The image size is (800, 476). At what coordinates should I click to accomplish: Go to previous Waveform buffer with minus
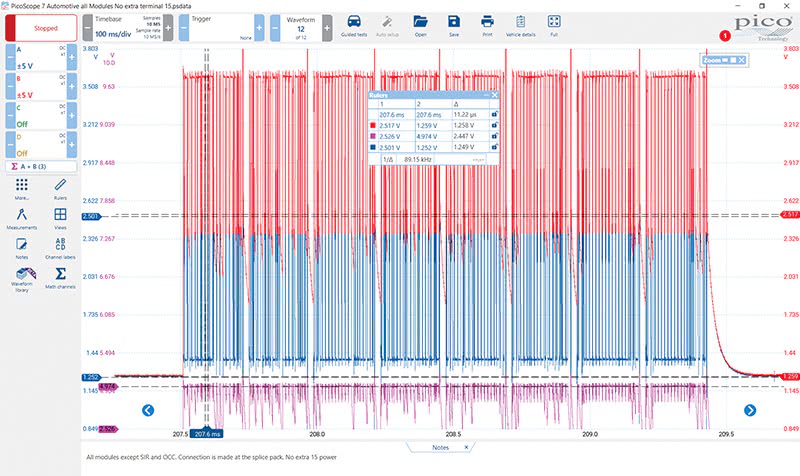point(275,28)
